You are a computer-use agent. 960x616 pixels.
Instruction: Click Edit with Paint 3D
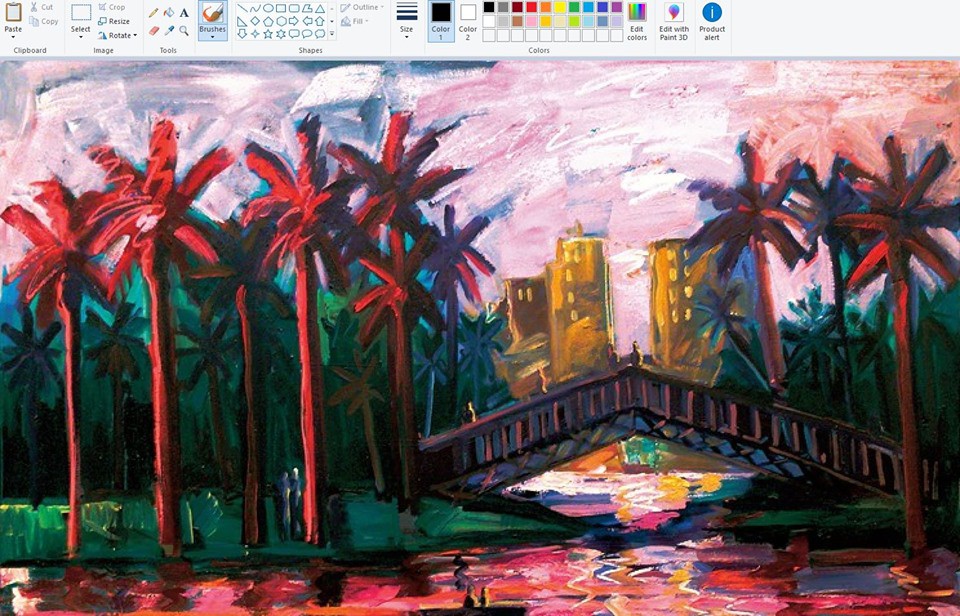[x=675, y=18]
